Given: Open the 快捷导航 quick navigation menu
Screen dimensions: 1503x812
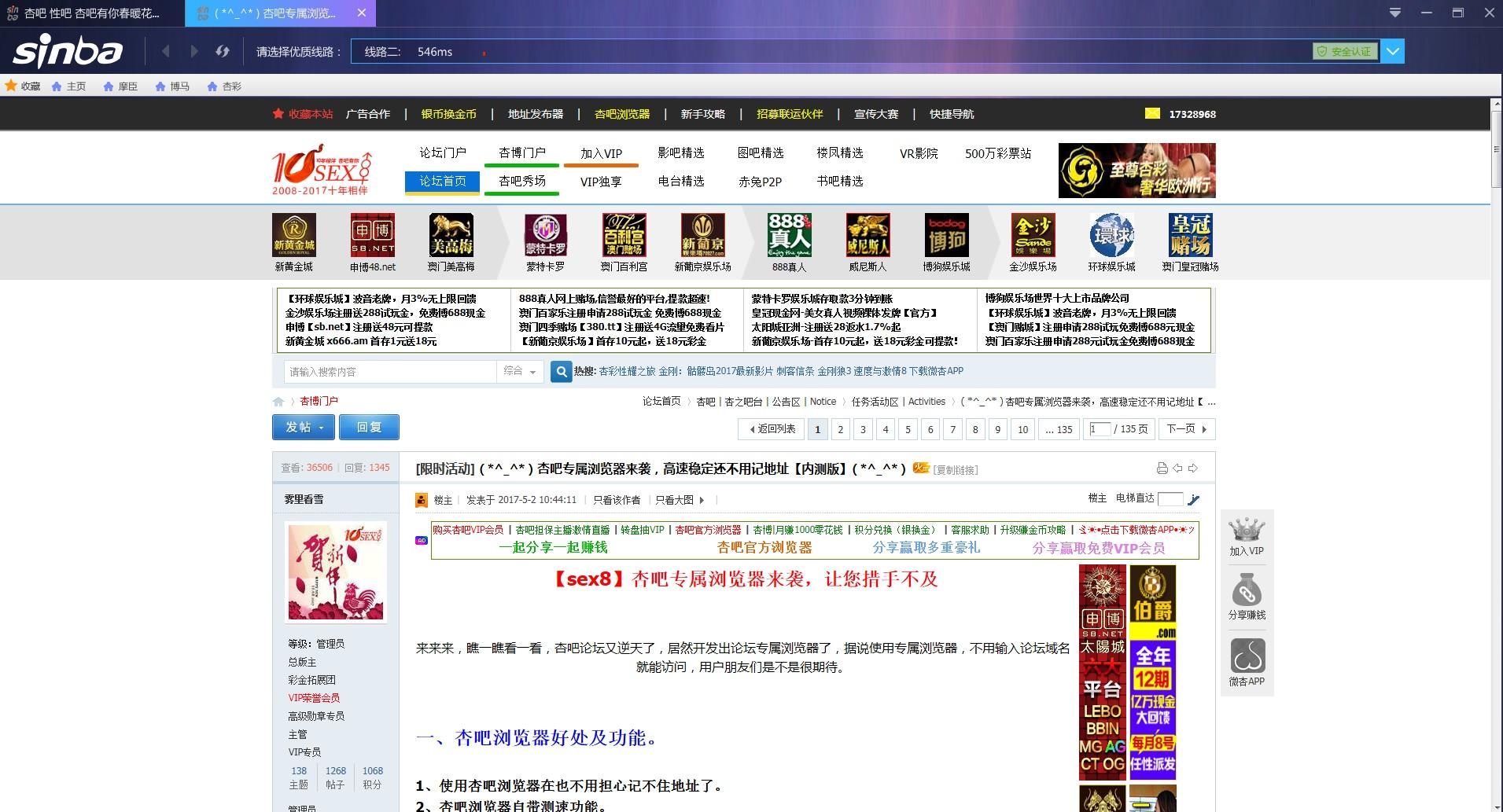Looking at the screenshot, I should tap(952, 114).
